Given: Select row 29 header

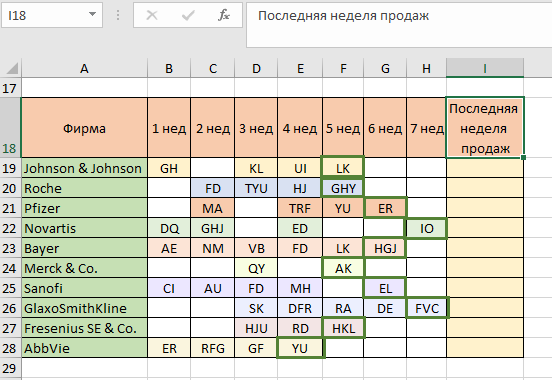Looking at the screenshot, I should 10,368.
